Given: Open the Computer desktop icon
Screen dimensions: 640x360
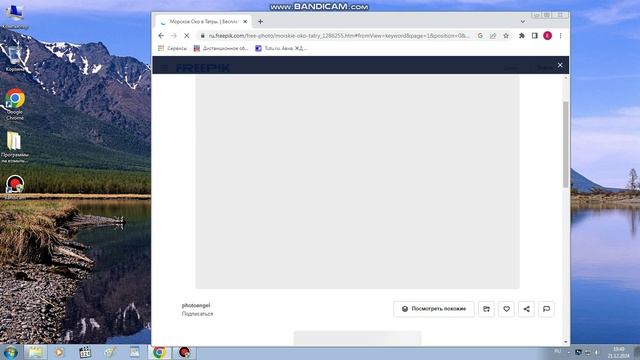Looking at the screenshot, I should 15,16.
